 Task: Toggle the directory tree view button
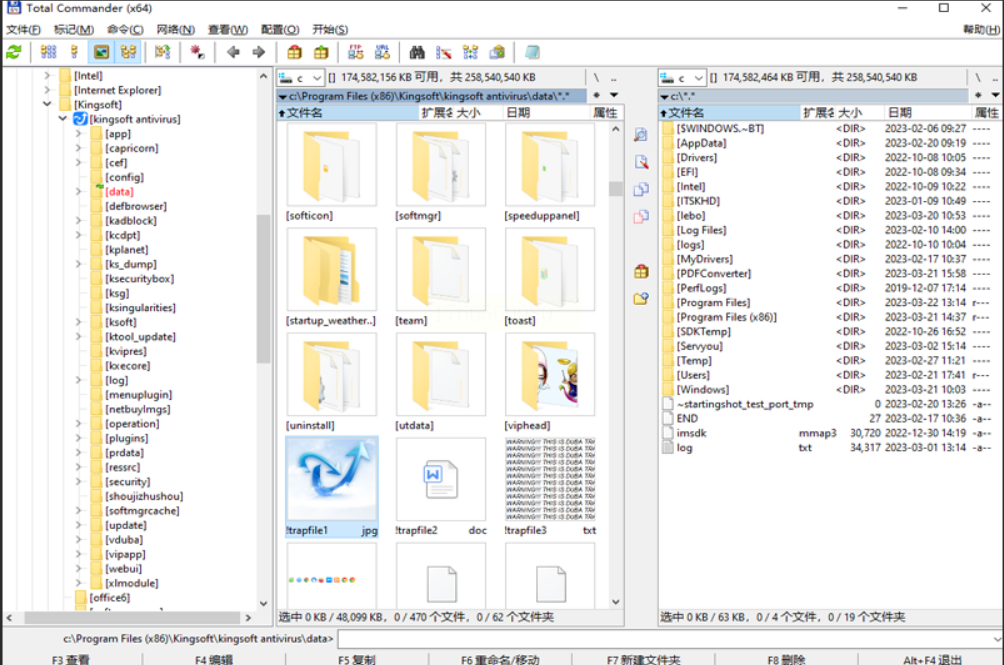[128, 52]
